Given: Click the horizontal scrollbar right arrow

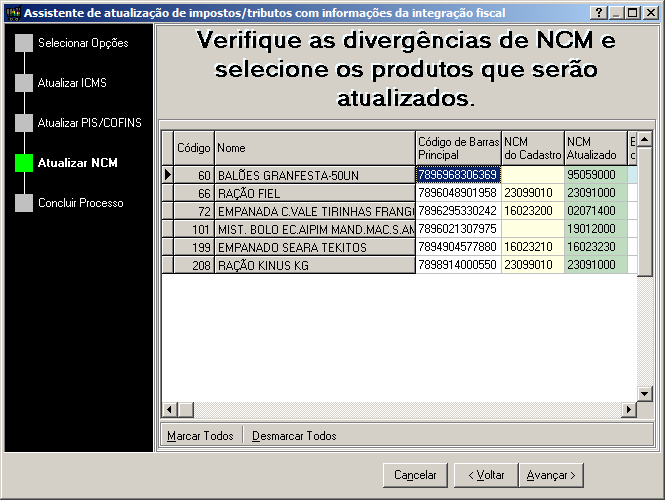Looking at the screenshot, I should tap(630, 409).
